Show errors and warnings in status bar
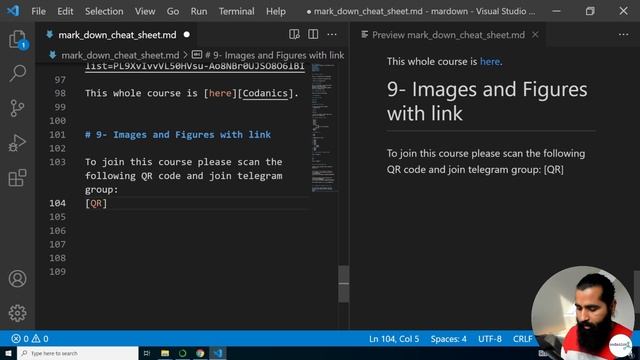The image size is (640, 360). tap(30, 339)
